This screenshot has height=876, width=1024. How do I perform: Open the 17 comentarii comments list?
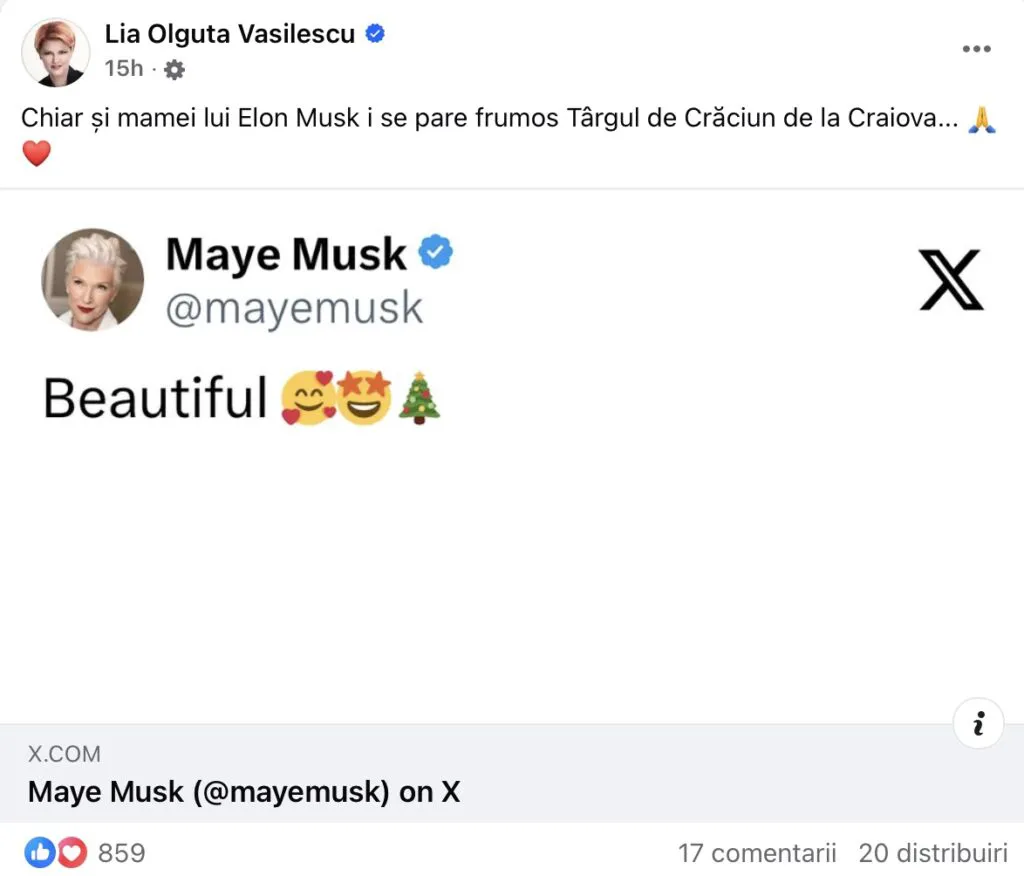[757, 853]
